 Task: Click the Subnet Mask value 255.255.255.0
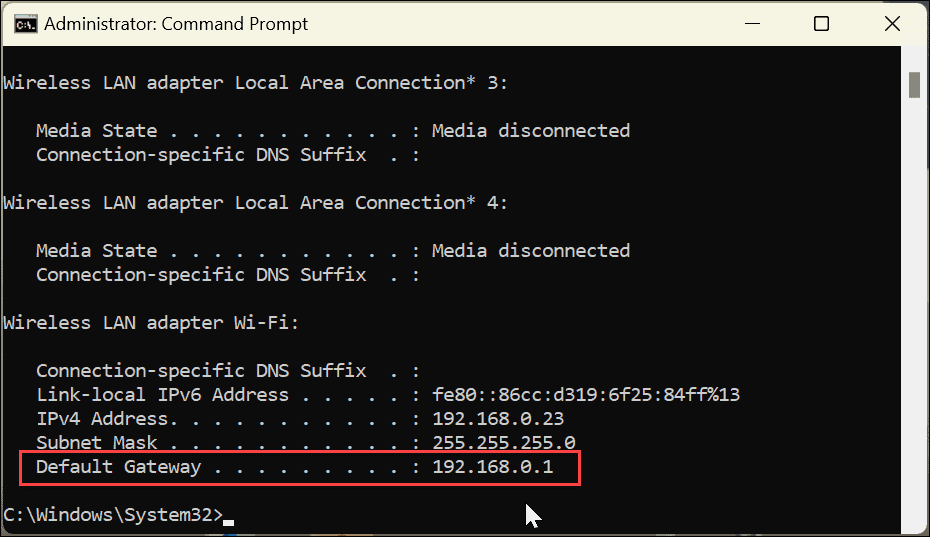[x=503, y=443]
